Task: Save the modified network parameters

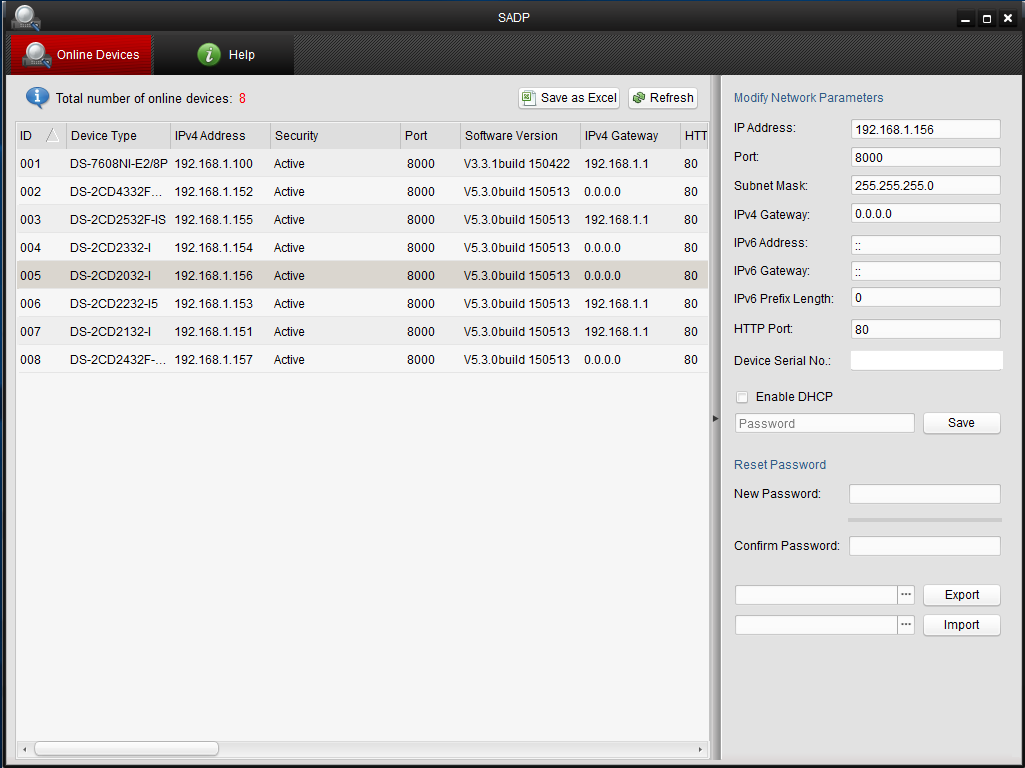Action: pyautogui.click(x=961, y=423)
